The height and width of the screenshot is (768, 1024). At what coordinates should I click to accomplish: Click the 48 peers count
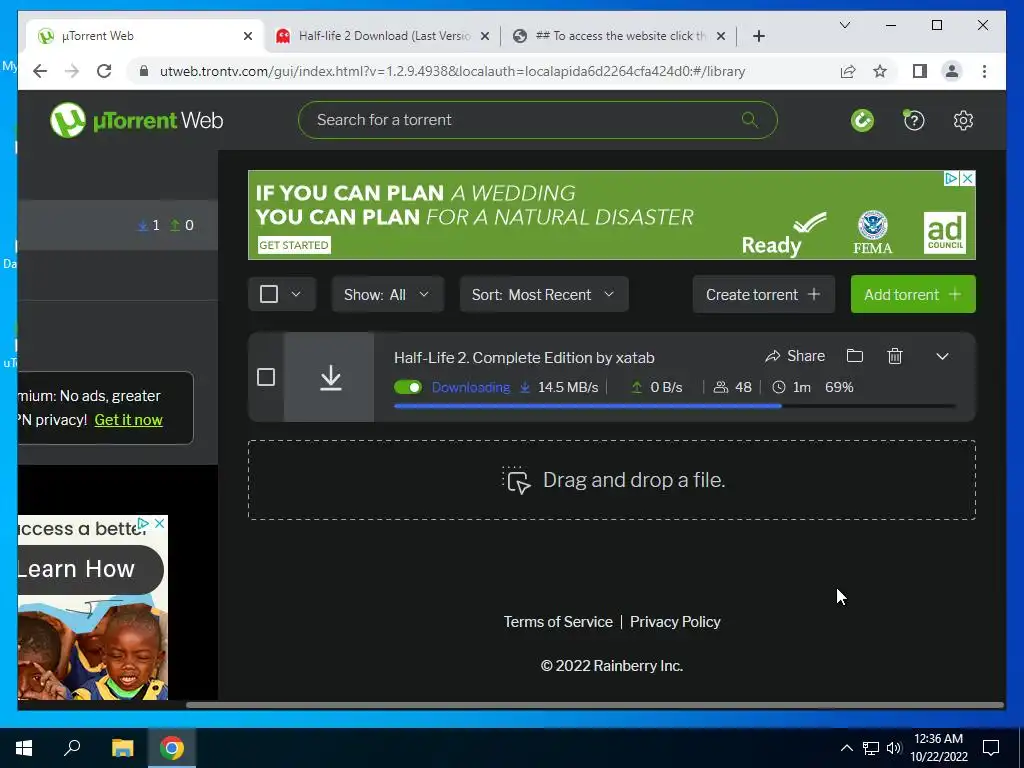point(743,387)
